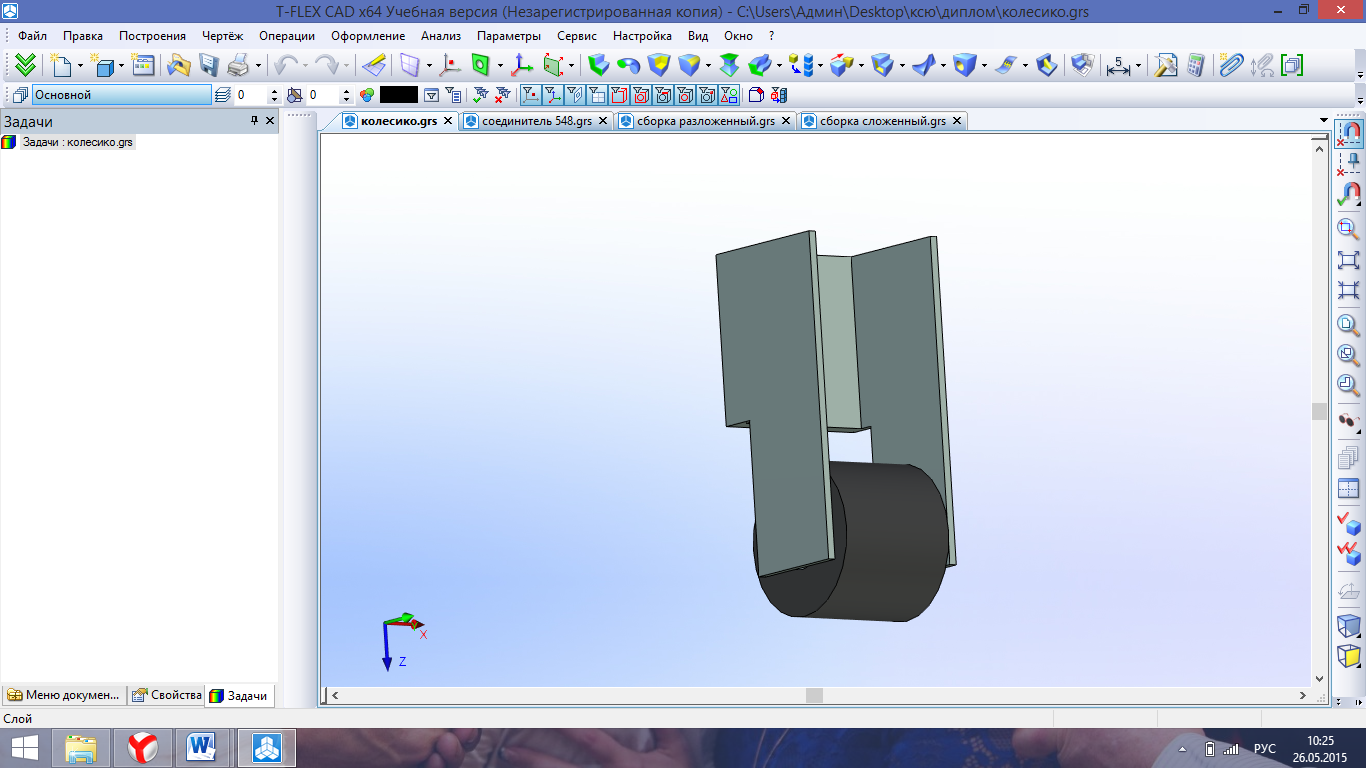The height and width of the screenshot is (768, 1366).
Task: Click the color palette balls icon
Action: [367, 95]
